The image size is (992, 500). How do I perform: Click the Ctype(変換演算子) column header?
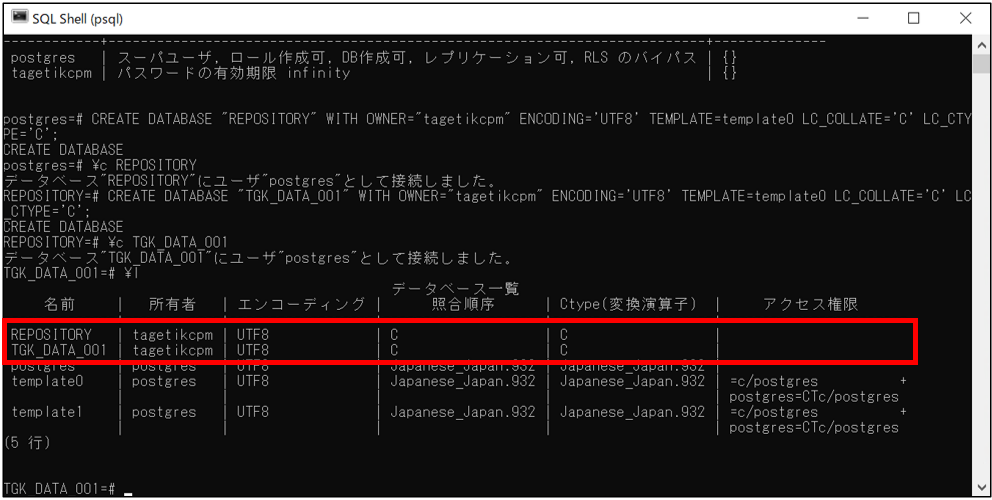(x=628, y=304)
